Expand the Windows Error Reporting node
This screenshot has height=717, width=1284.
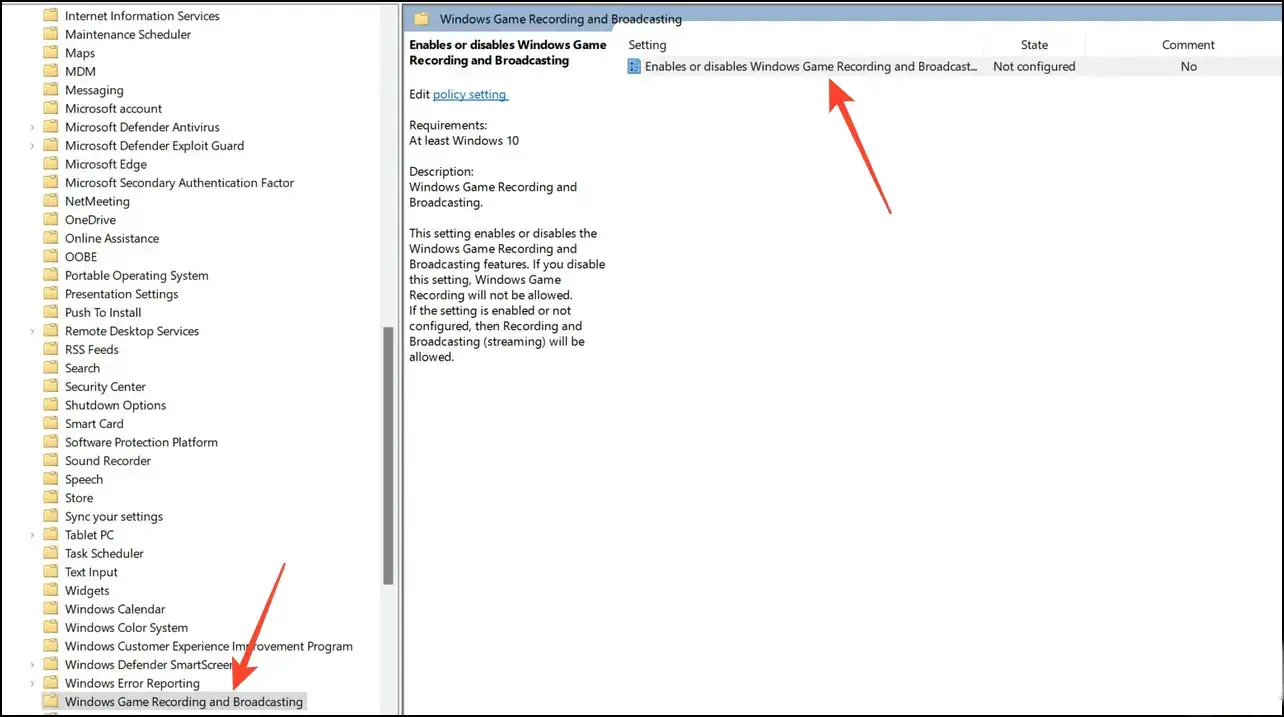pos(32,683)
